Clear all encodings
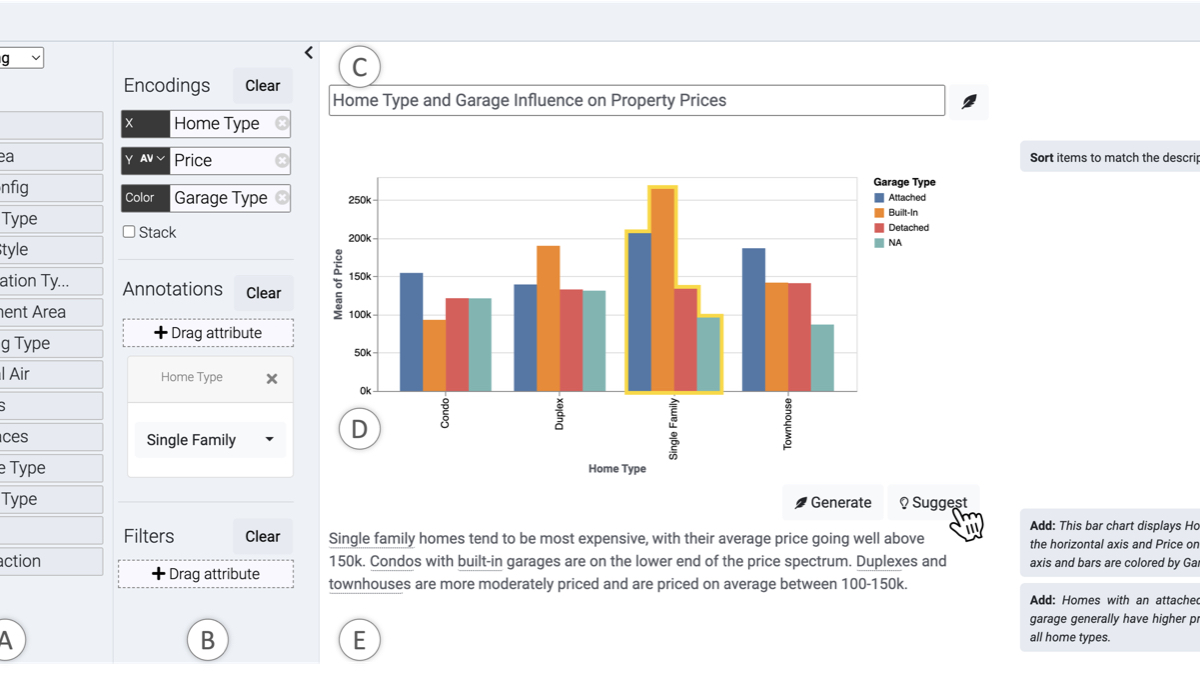The width and height of the screenshot is (1200, 675). click(263, 86)
